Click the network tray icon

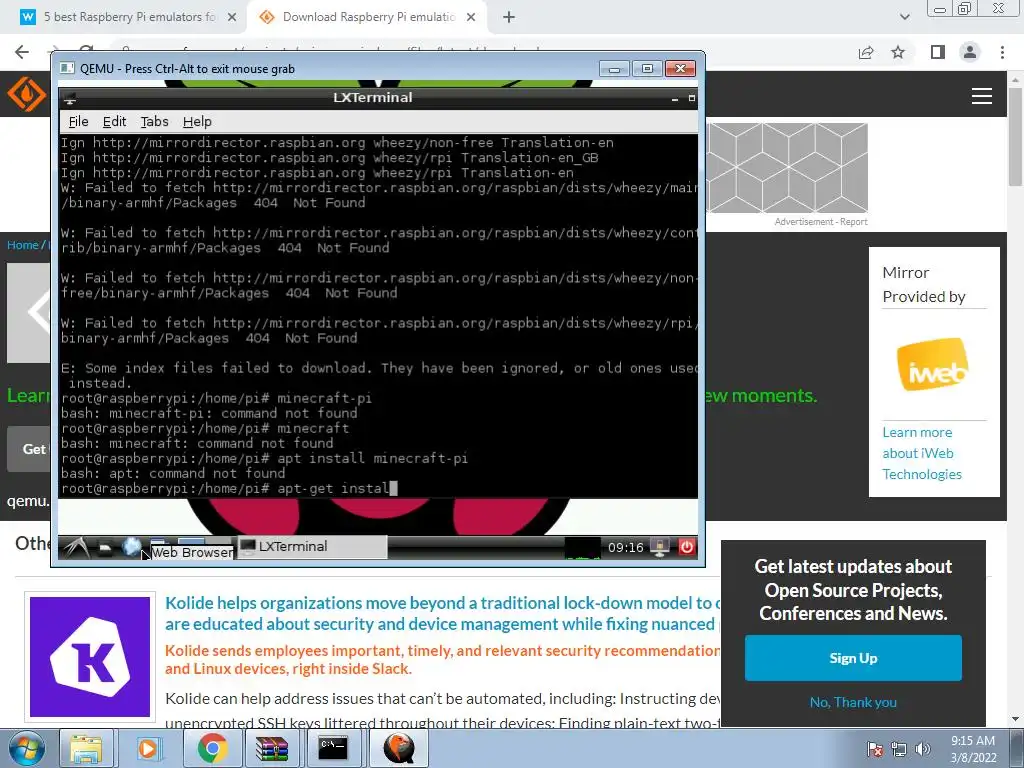tap(899, 749)
